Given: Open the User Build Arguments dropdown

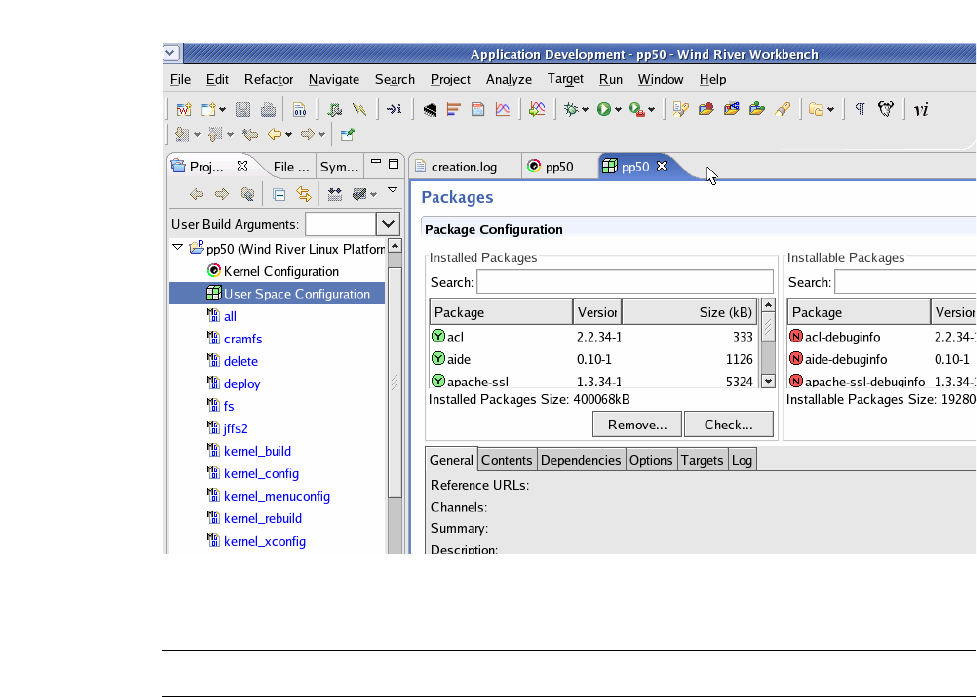Looking at the screenshot, I should coord(388,224).
